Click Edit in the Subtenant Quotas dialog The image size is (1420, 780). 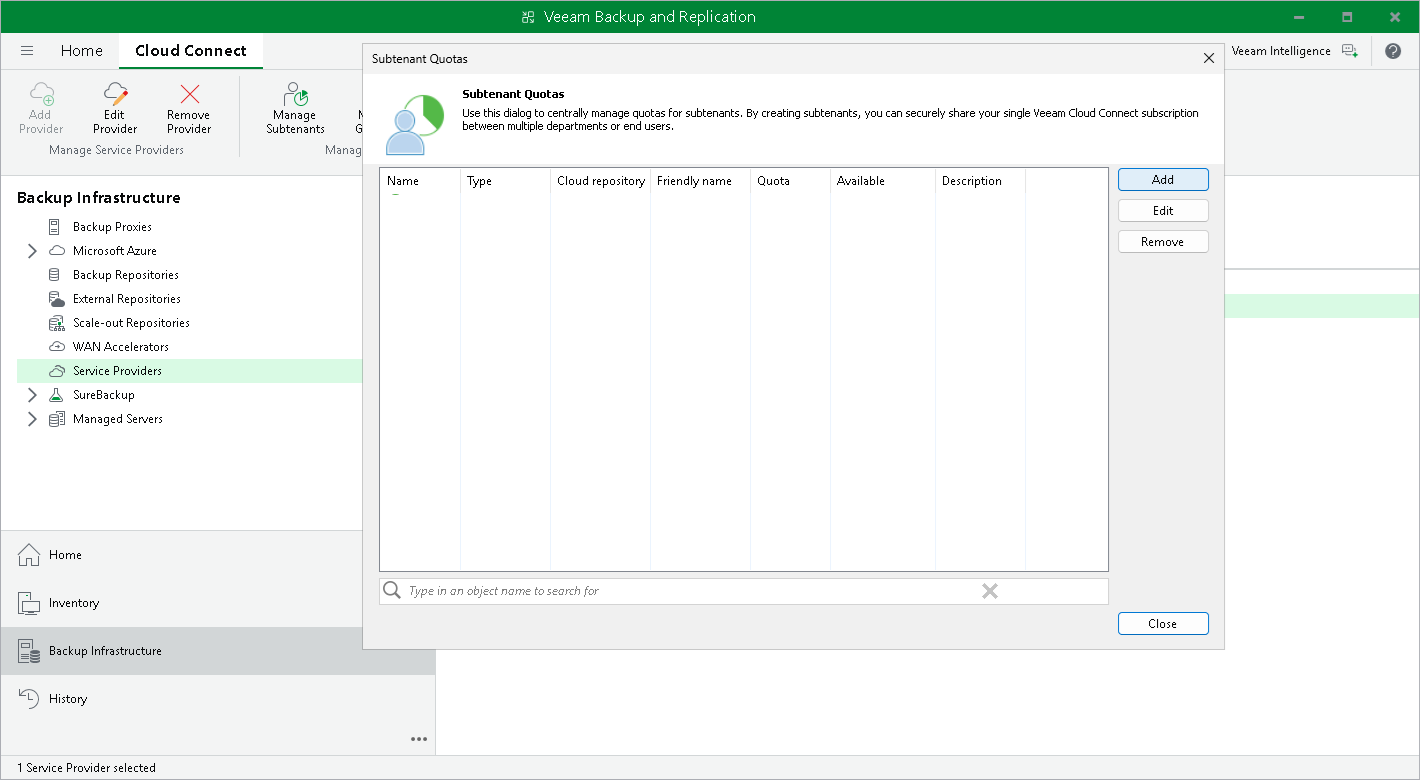click(1163, 211)
